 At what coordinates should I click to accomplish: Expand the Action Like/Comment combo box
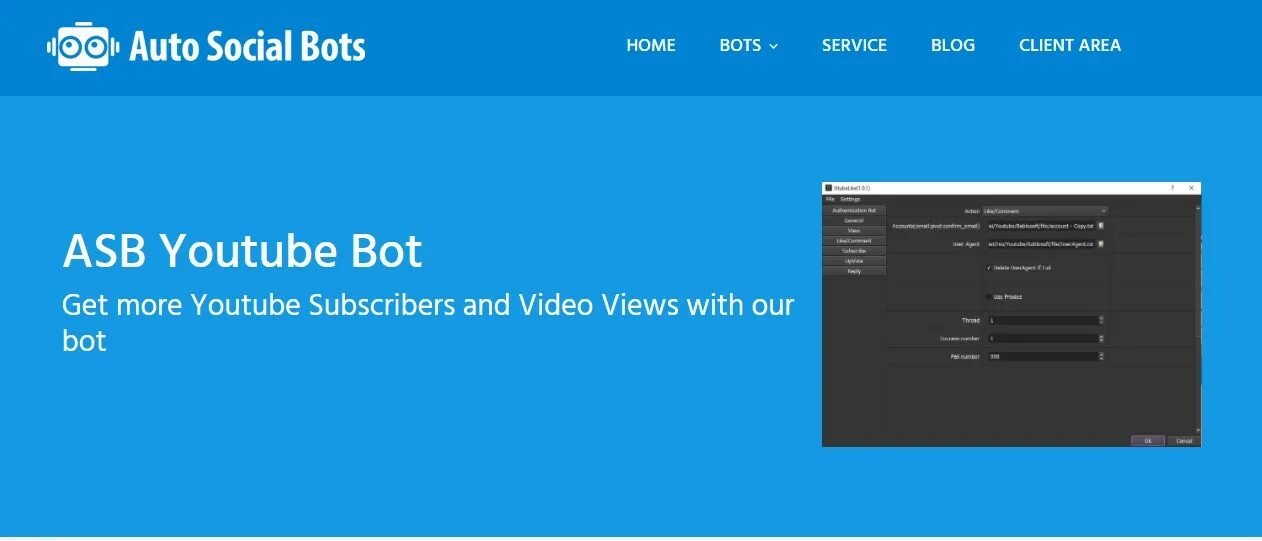click(x=1045, y=211)
